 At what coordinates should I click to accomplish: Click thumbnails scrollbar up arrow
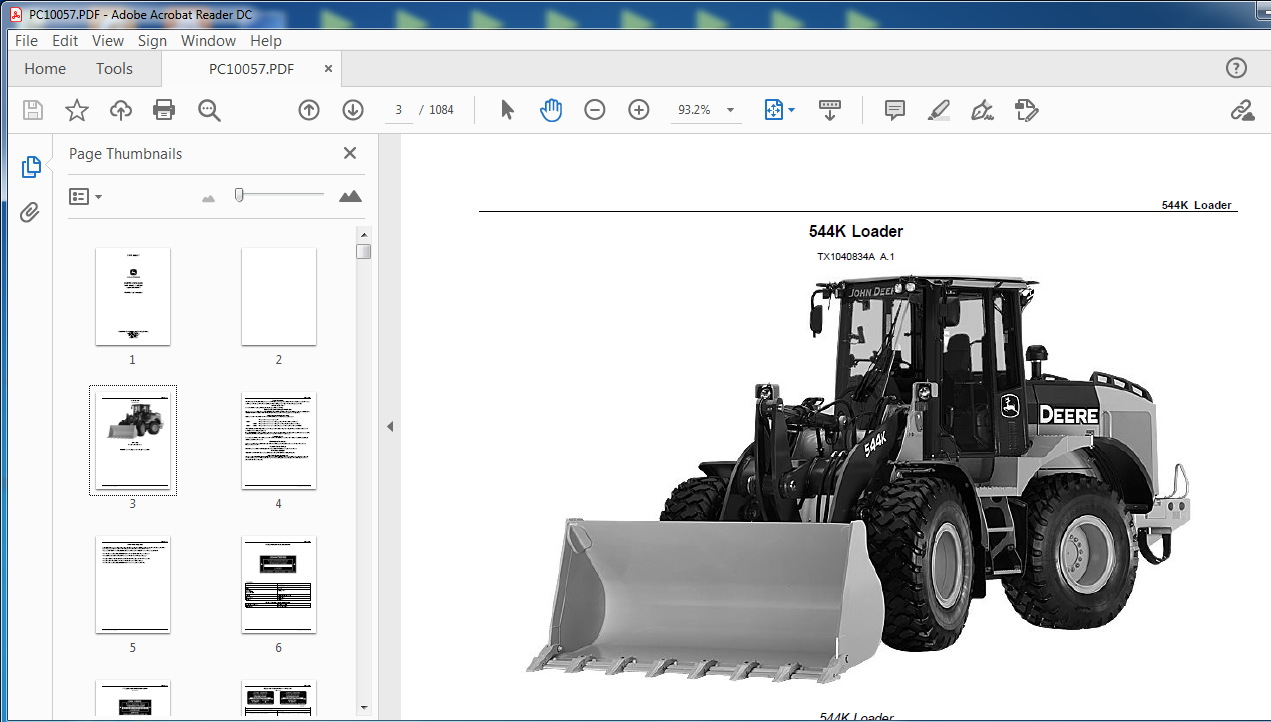tap(364, 234)
